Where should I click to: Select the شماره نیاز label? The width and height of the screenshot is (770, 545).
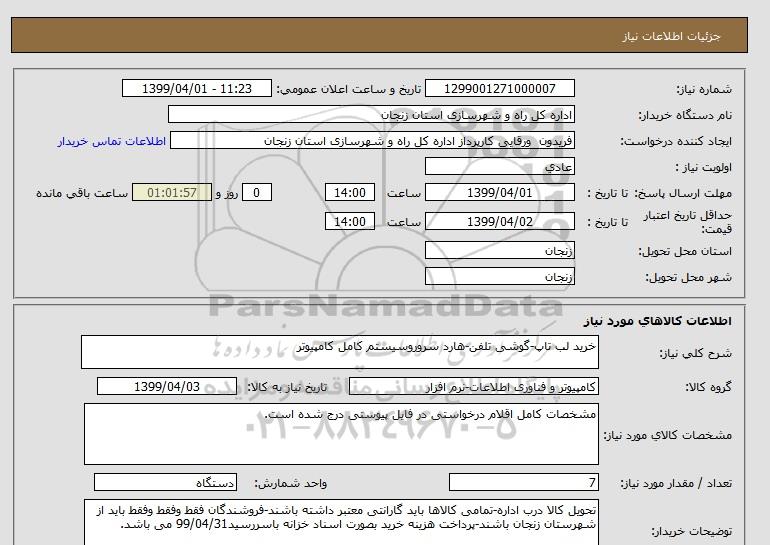(704, 89)
